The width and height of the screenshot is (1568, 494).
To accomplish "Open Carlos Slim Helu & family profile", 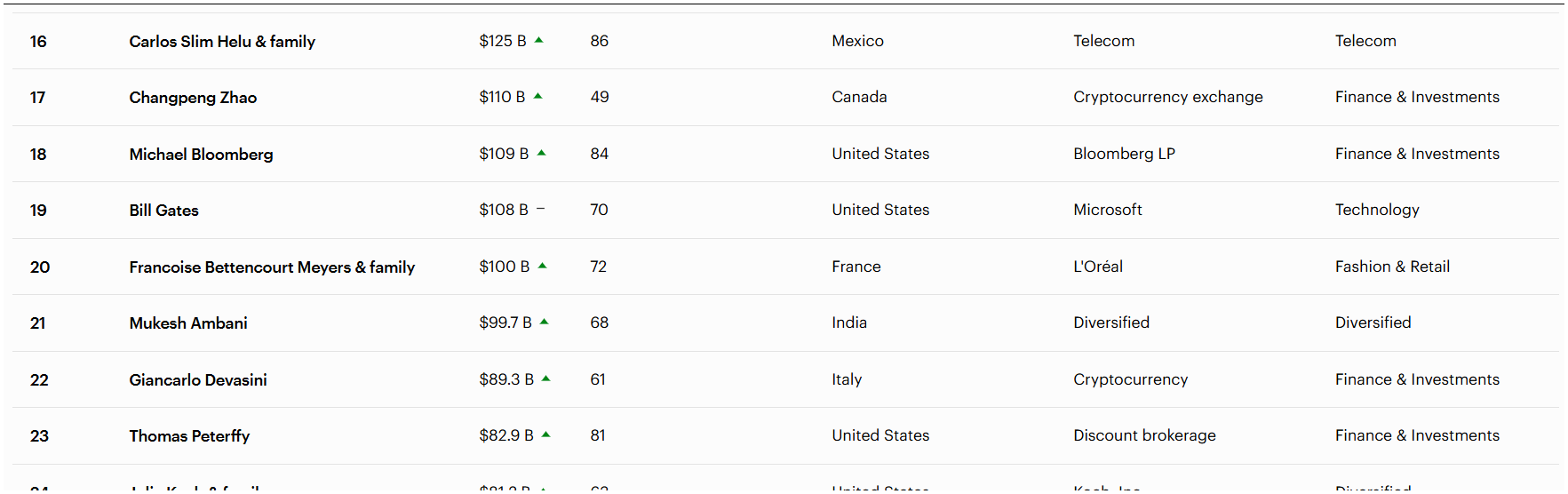I will click(222, 41).
